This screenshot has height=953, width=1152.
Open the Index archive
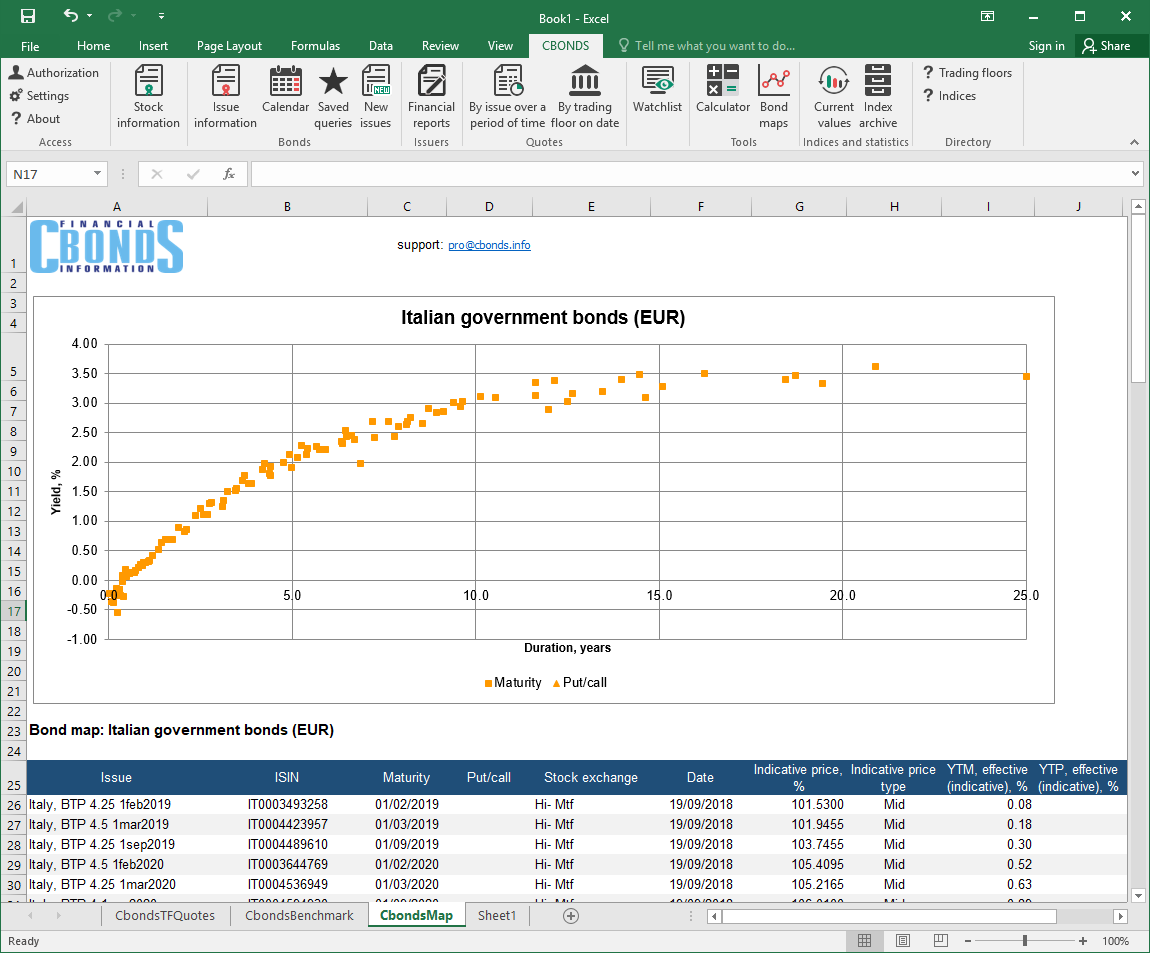878,96
